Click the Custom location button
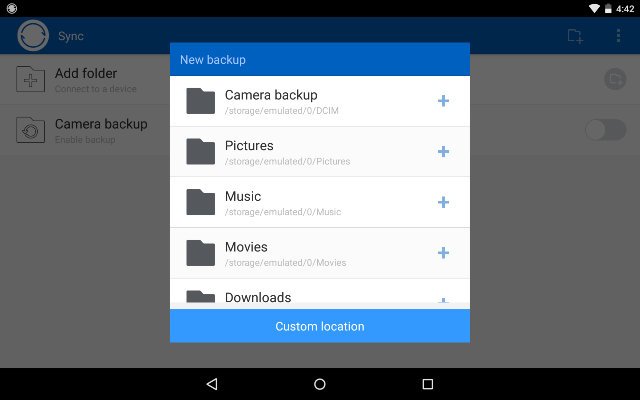The image size is (640, 400). [x=320, y=326]
